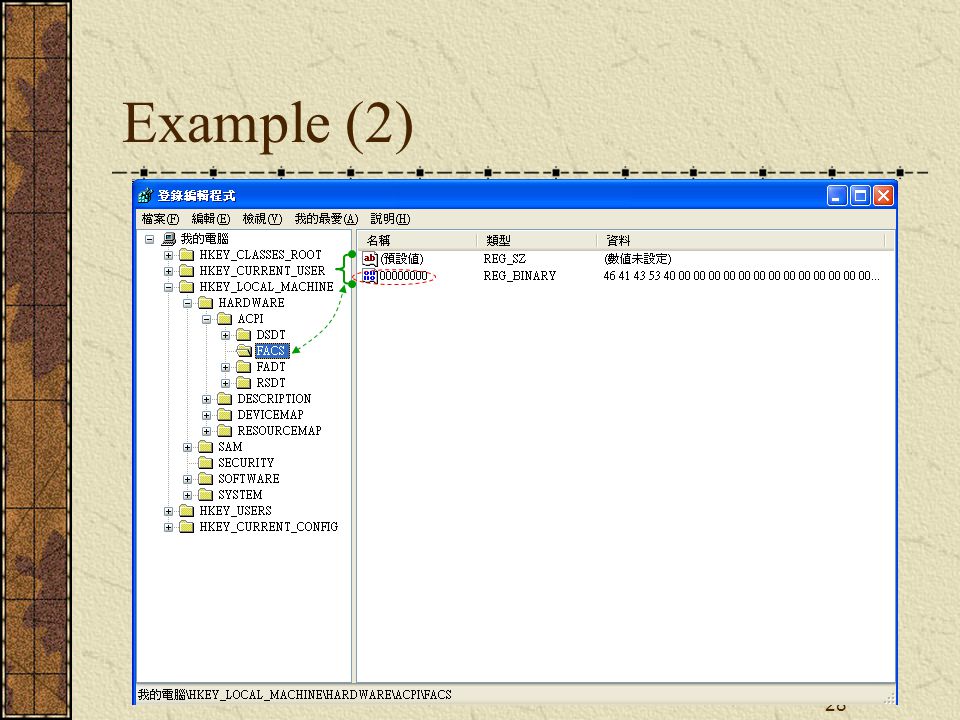Expand the DSDT node
The height and width of the screenshot is (720, 960).
(x=225, y=335)
